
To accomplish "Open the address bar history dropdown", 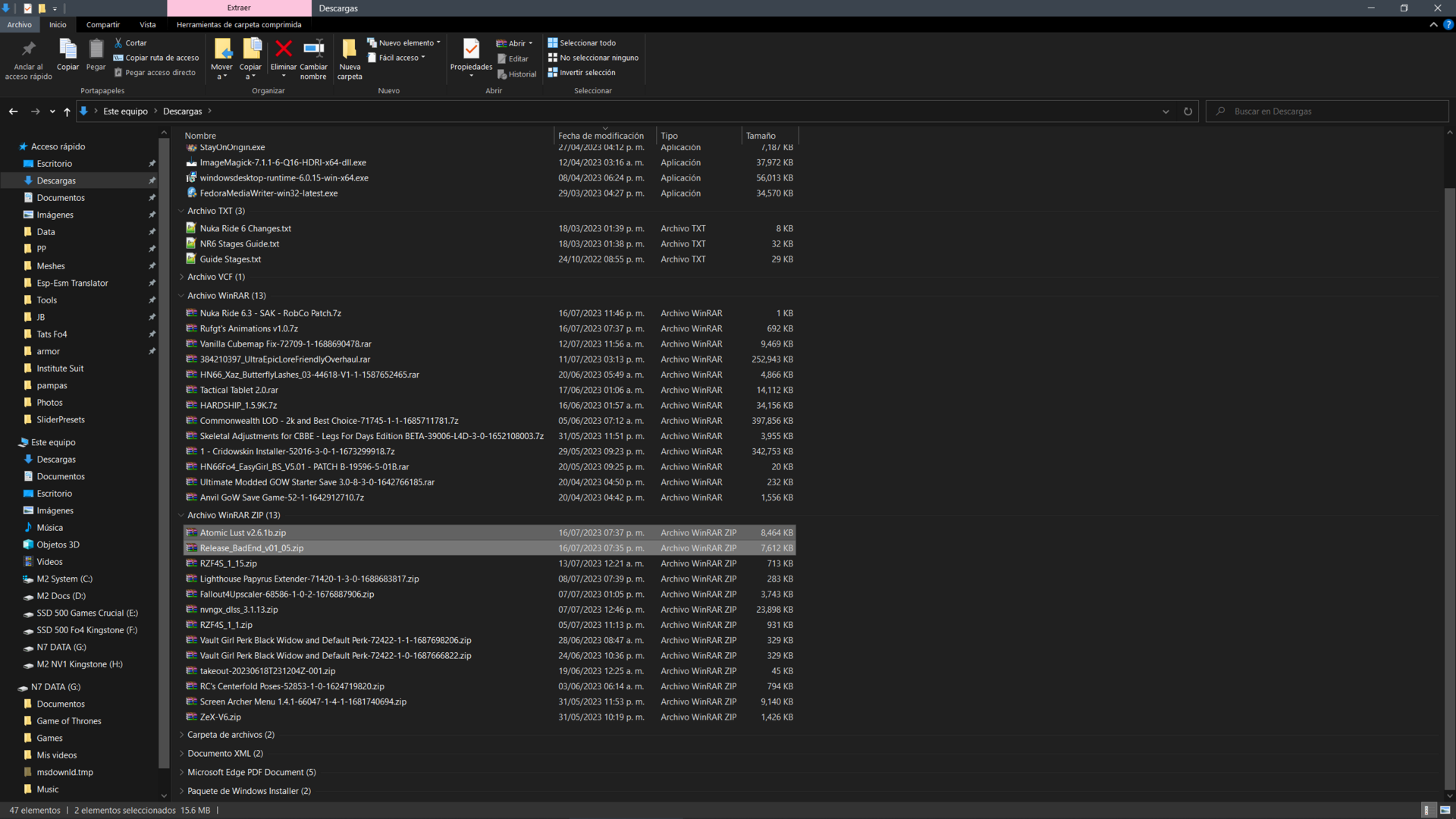I will (x=1166, y=111).
